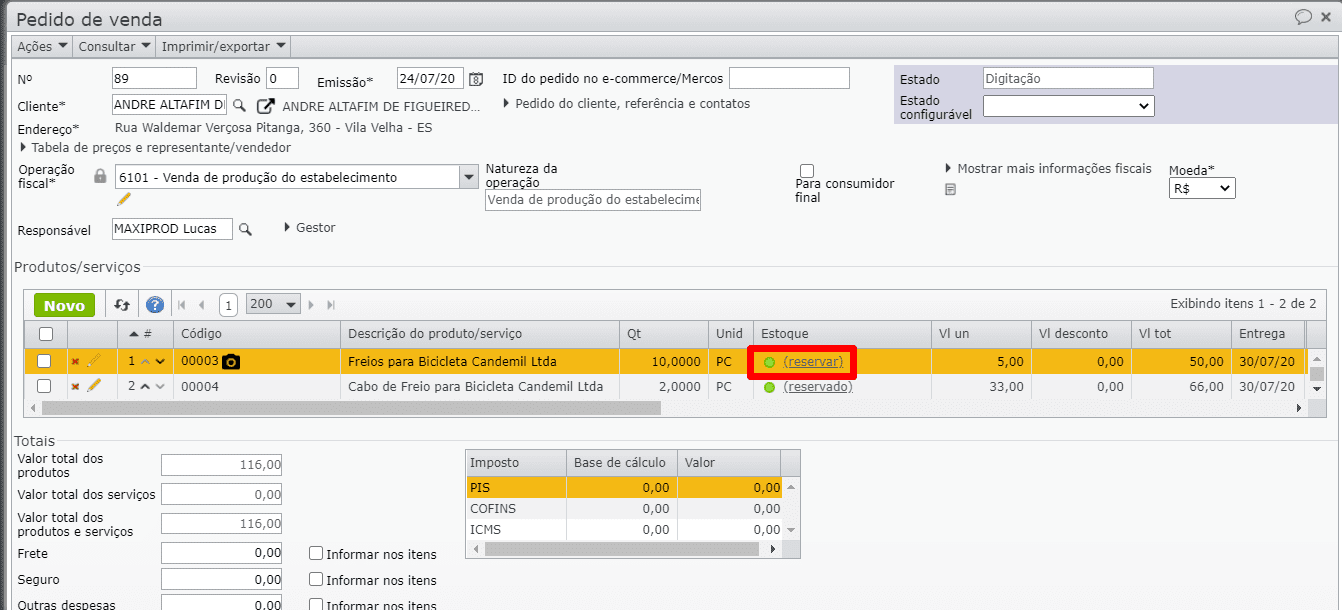1342x610 pixels.
Task: Open the Ações menu
Action: pos(39,45)
